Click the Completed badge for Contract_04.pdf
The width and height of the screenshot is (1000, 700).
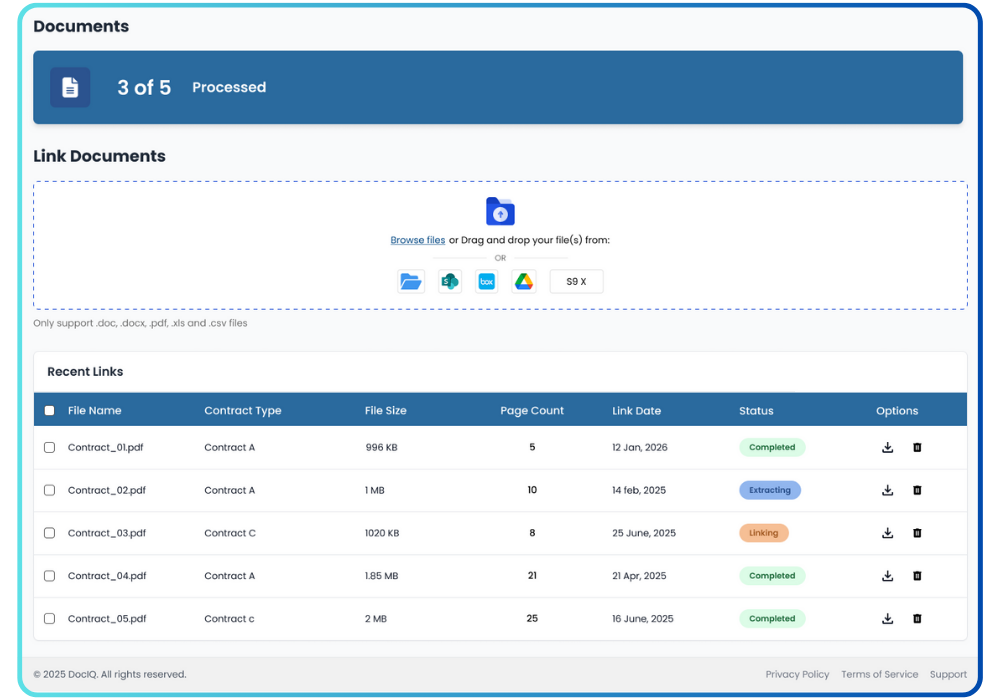pos(772,576)
